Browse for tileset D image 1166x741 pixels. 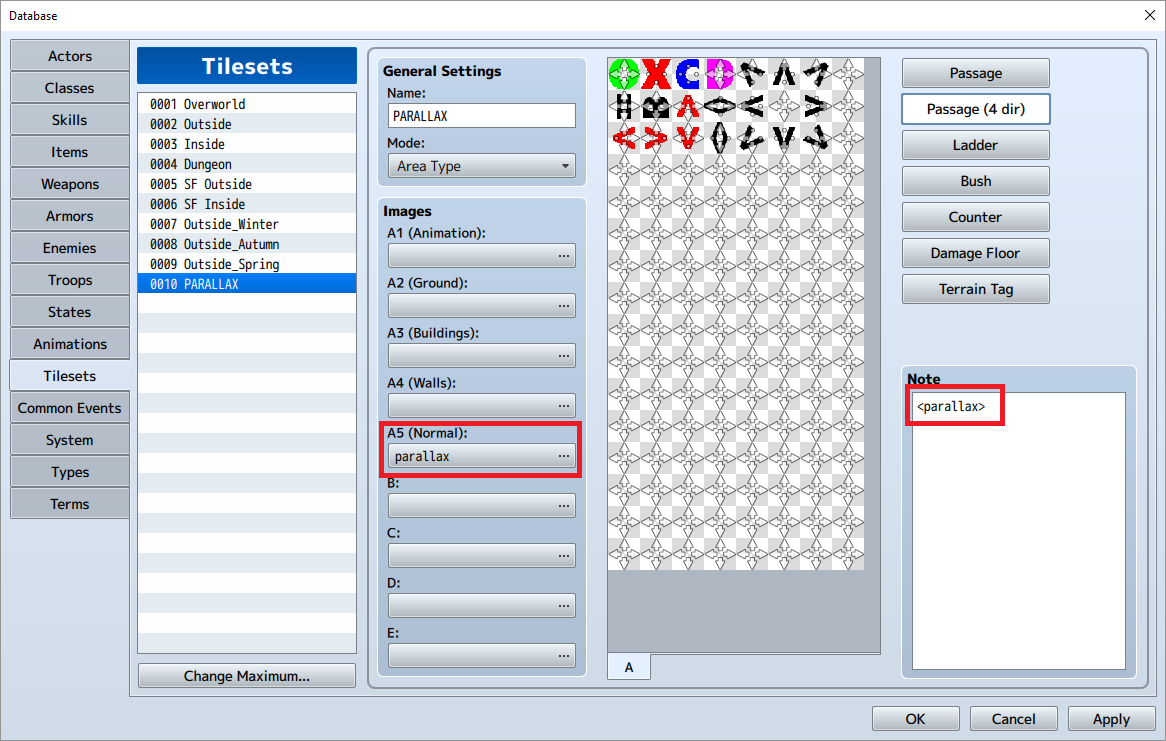481,605
